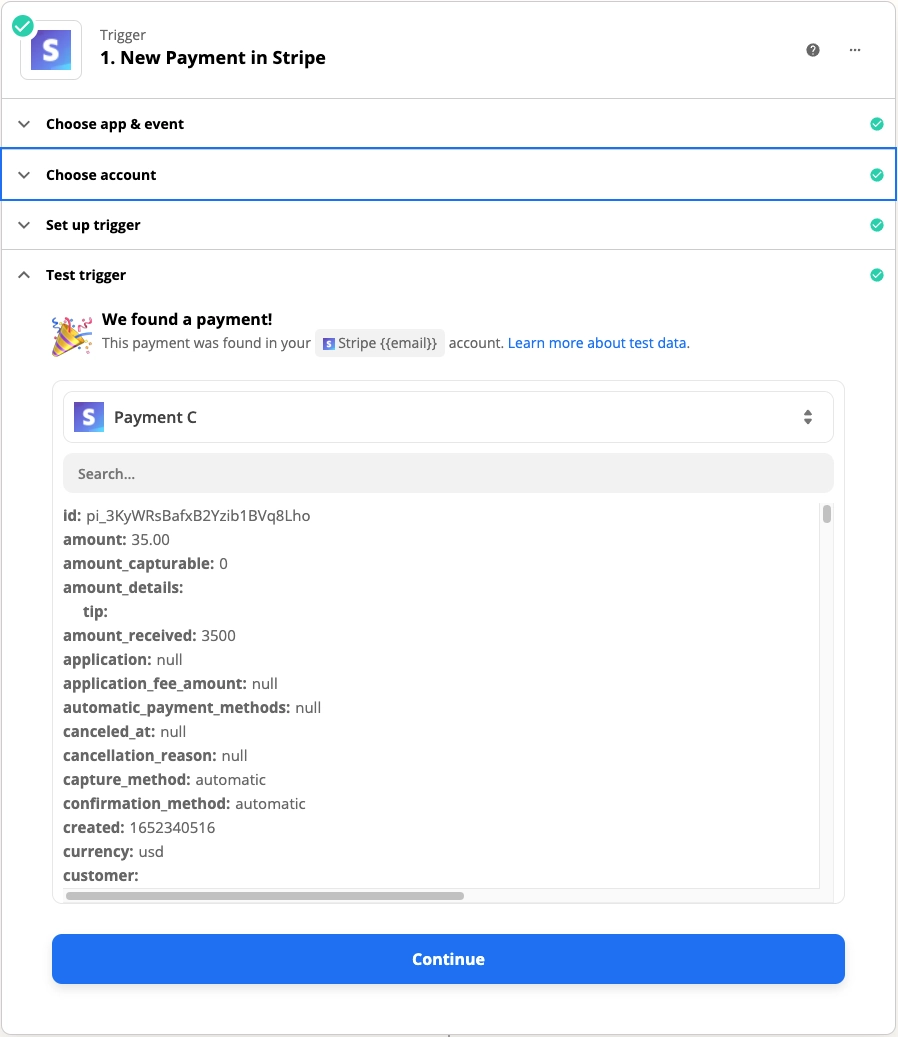Click the Stripe app icon in trigger header
898x1037 pixels.
(x=51, y=50)
